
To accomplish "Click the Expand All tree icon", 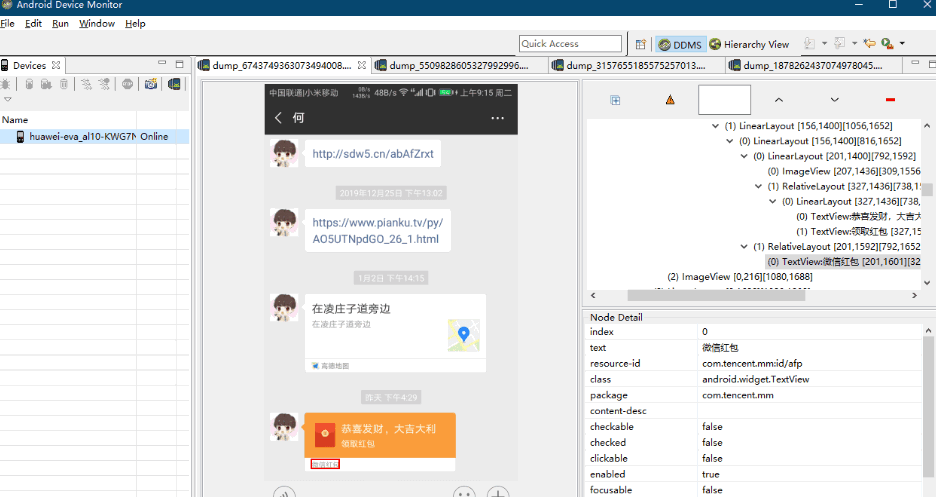I will (x=615, y=100).
